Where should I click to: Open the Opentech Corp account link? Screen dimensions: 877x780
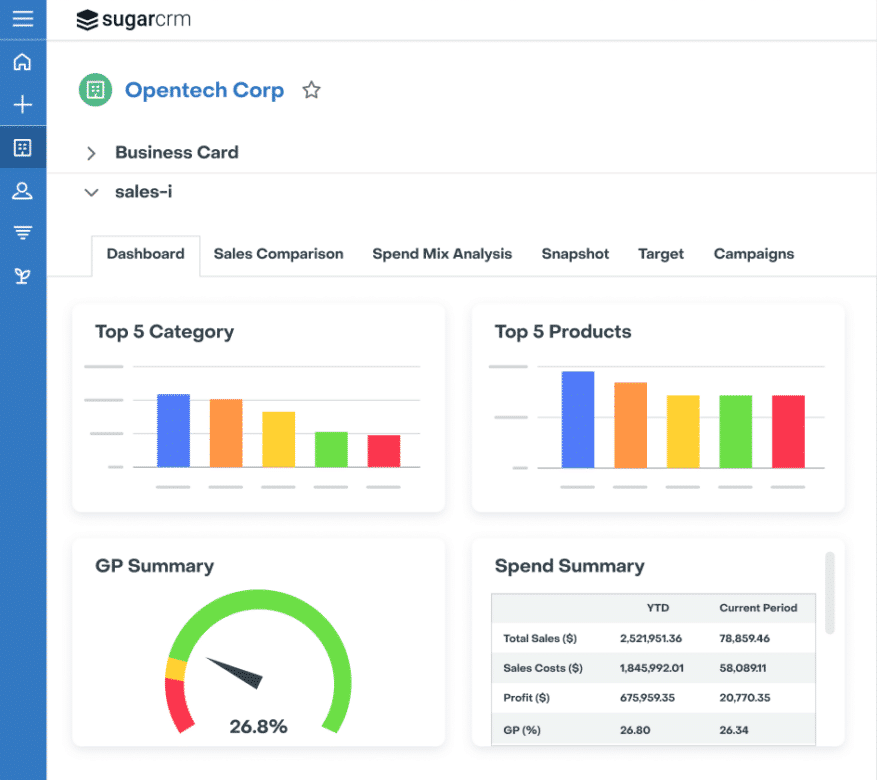[x=204, y=90]
